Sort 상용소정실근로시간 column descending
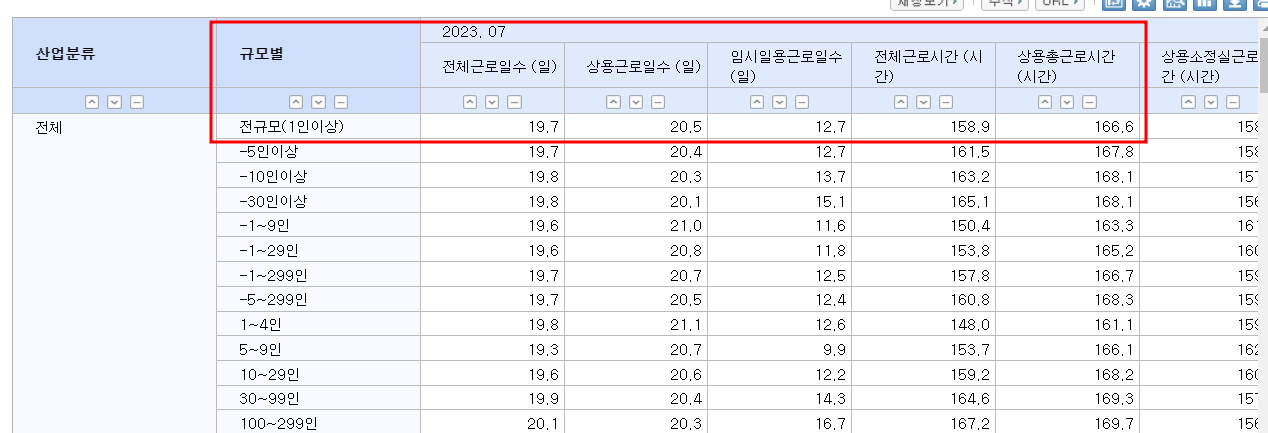This screenshot has width=1268, height=433. pos(1212,101)
